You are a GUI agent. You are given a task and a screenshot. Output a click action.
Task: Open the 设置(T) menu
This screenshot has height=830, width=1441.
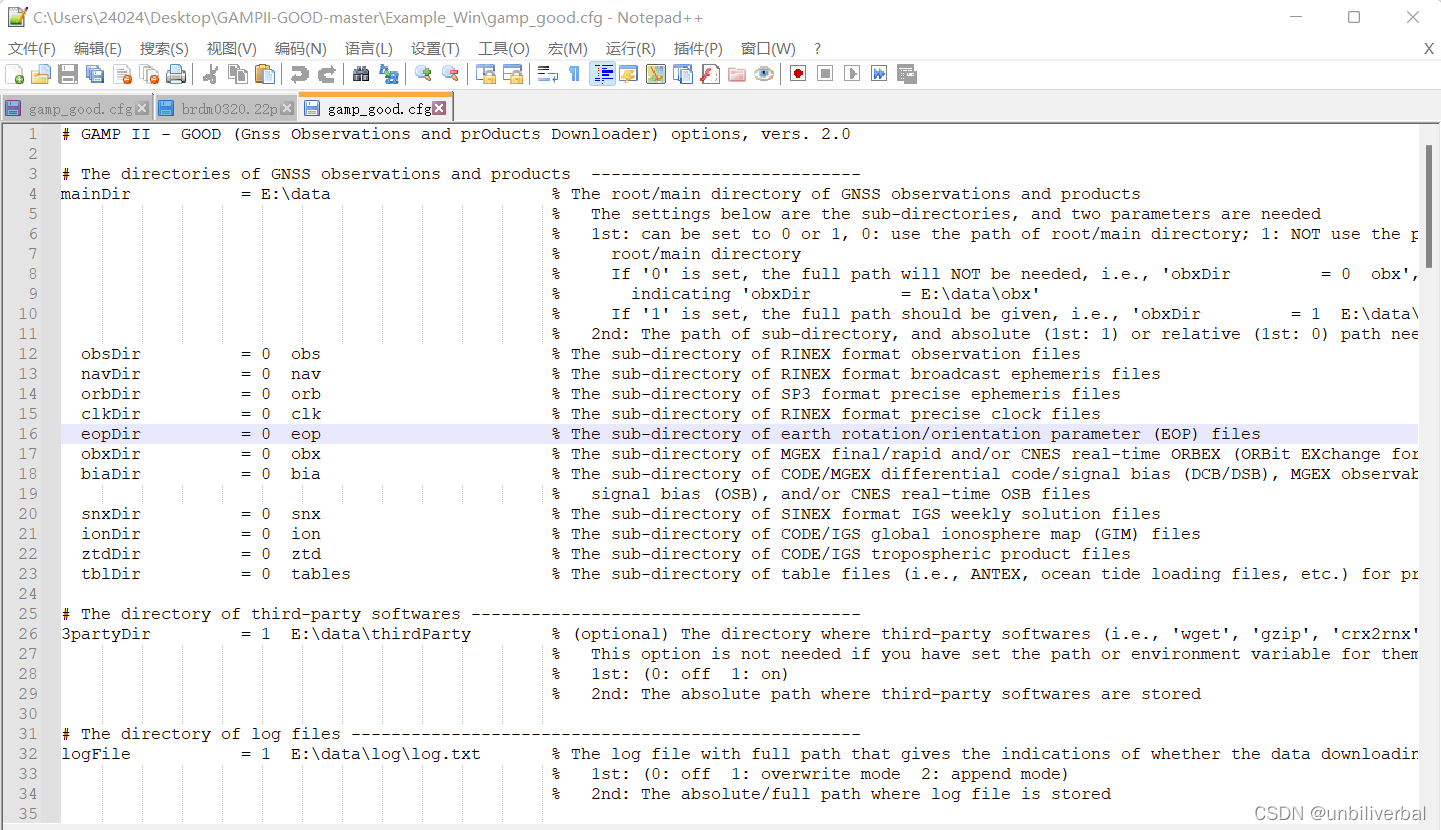435,49
